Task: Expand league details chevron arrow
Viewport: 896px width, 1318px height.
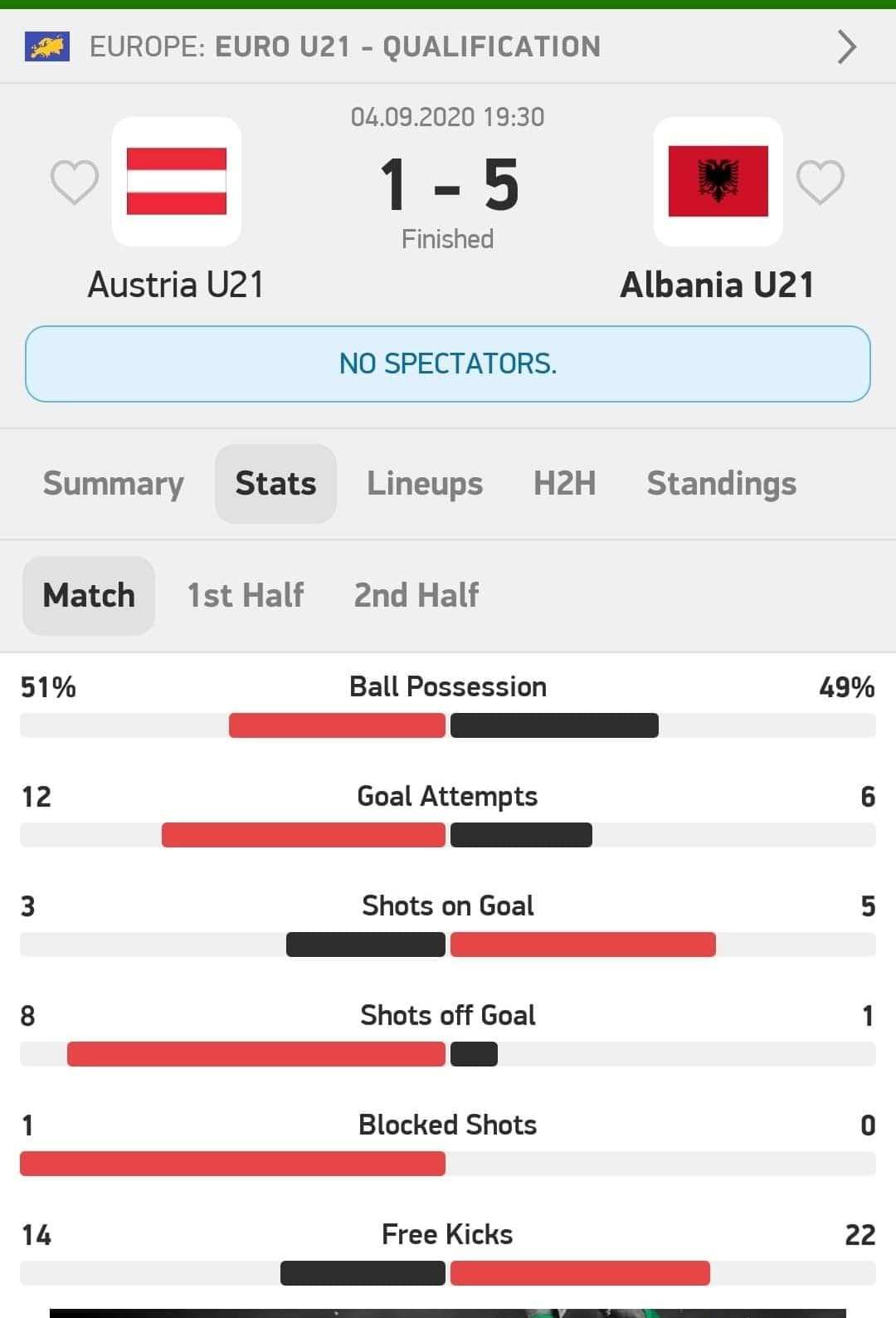Action: (x=846, y=46)
